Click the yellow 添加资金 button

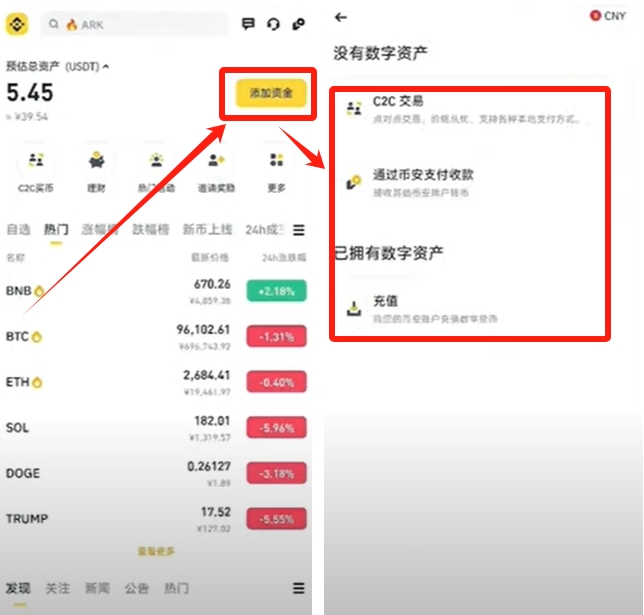[271, 93]
